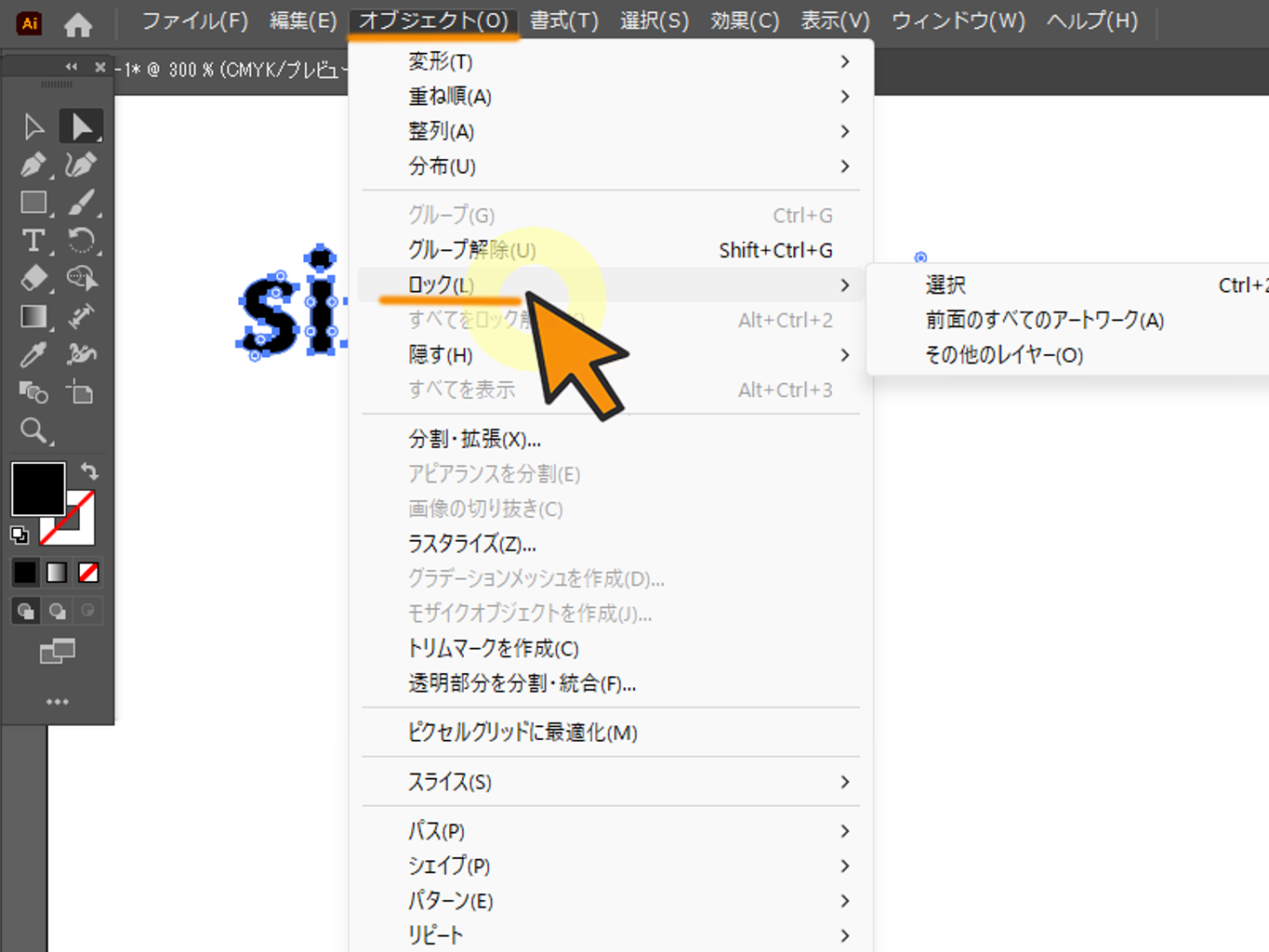This screenshot has height=952, width=1269.
Task: Select the Dimension measuring tool
Action: pos(81,317)
